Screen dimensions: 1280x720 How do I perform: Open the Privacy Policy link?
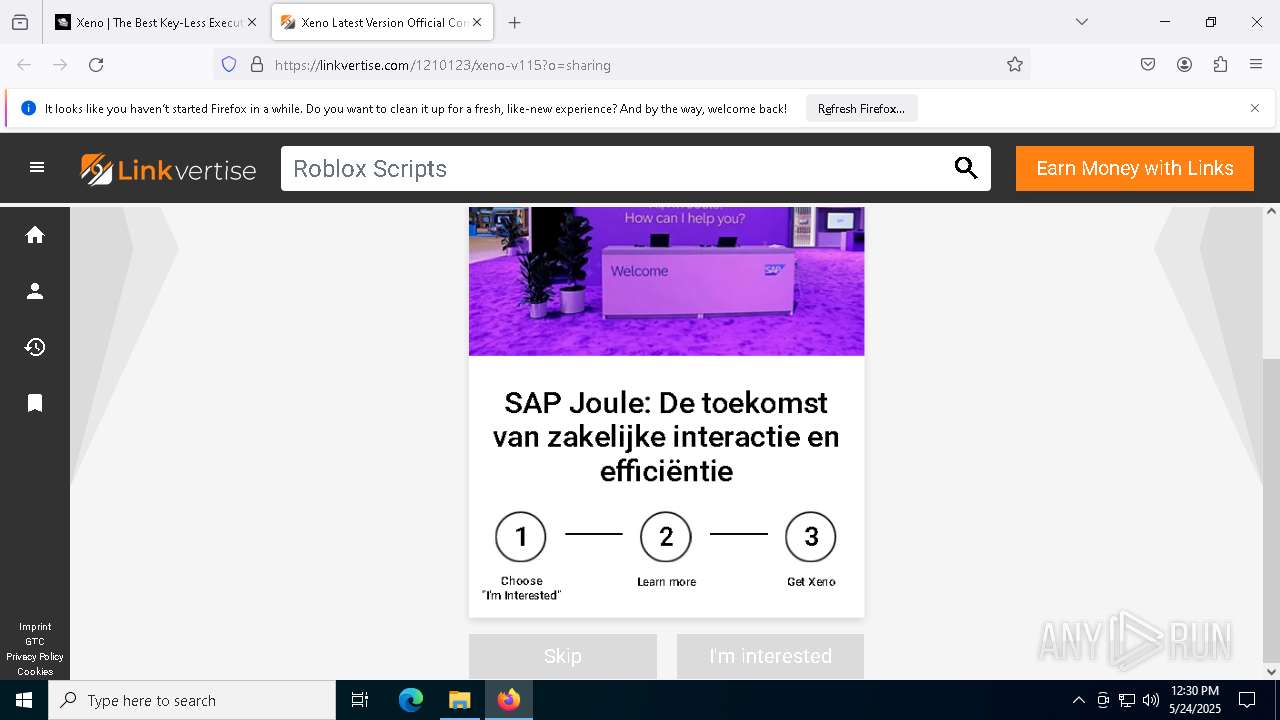tap(35, 657)
